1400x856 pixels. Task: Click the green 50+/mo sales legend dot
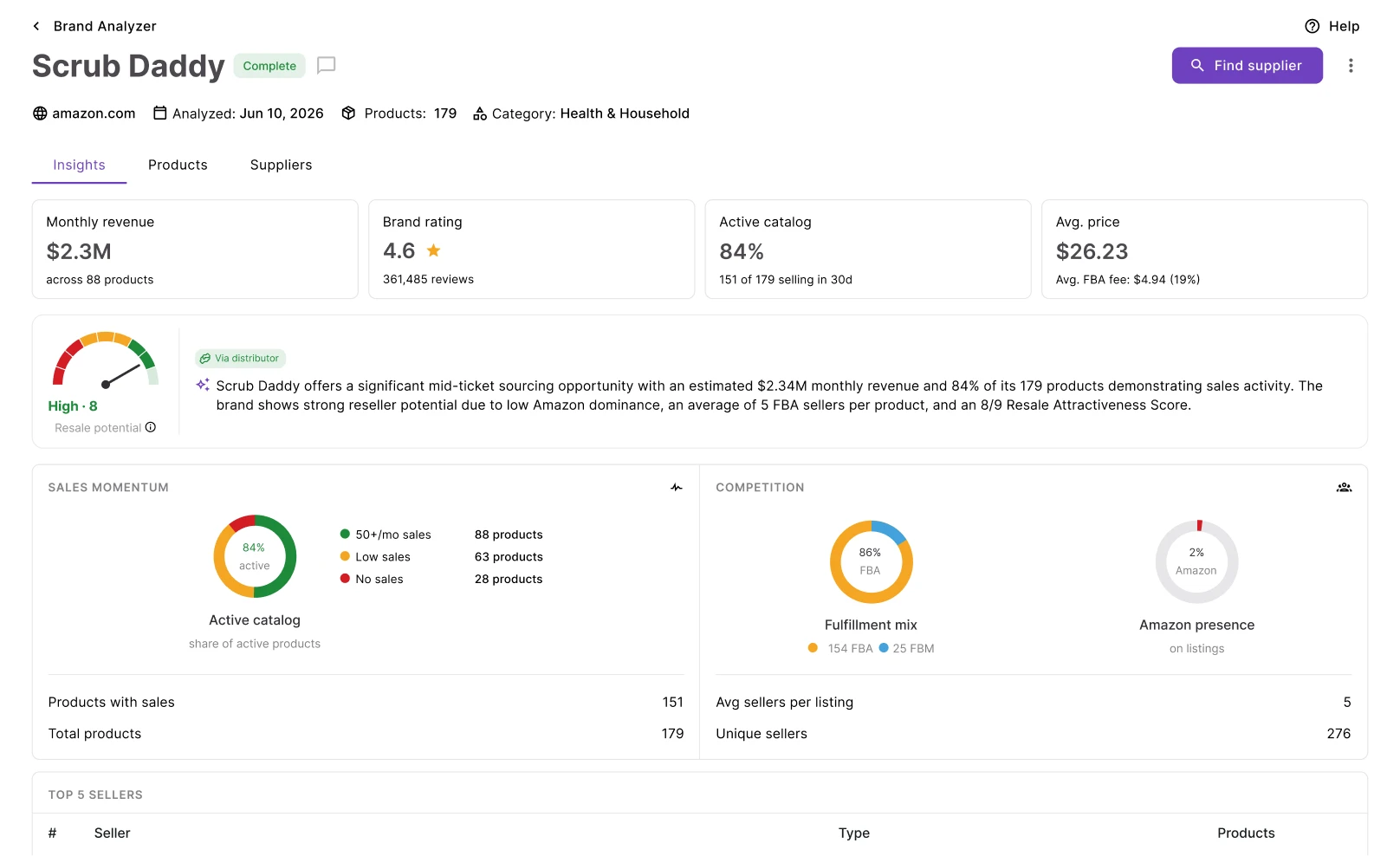pos(345,534)
